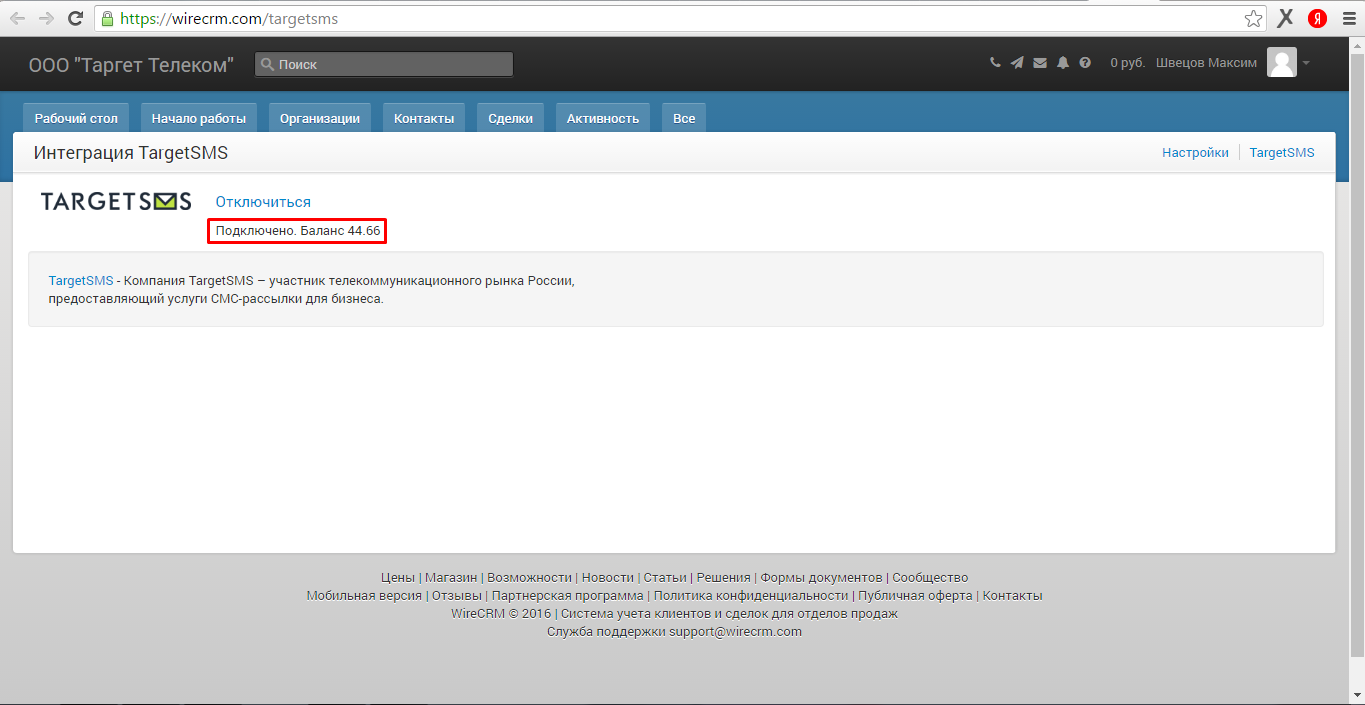Click Служба поддержки support email text

click(x=674, y=632)
